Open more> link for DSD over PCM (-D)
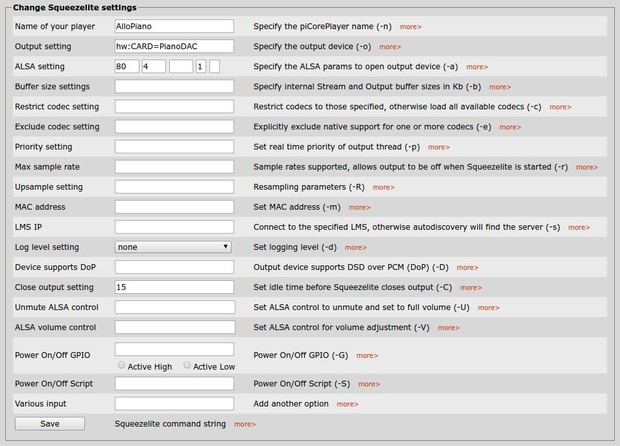 (467, 268)
